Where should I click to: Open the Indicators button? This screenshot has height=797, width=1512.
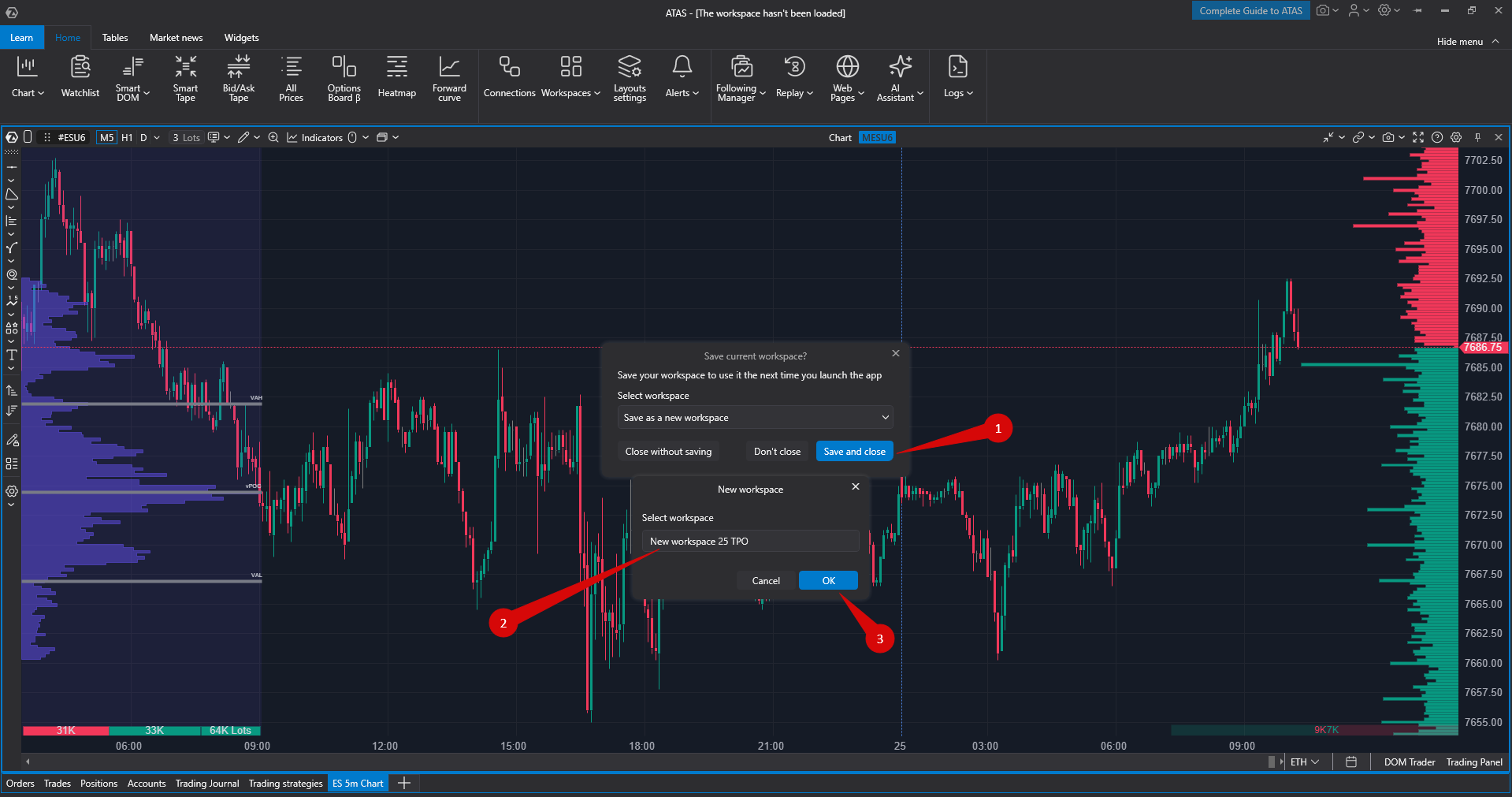coord(315,137)
